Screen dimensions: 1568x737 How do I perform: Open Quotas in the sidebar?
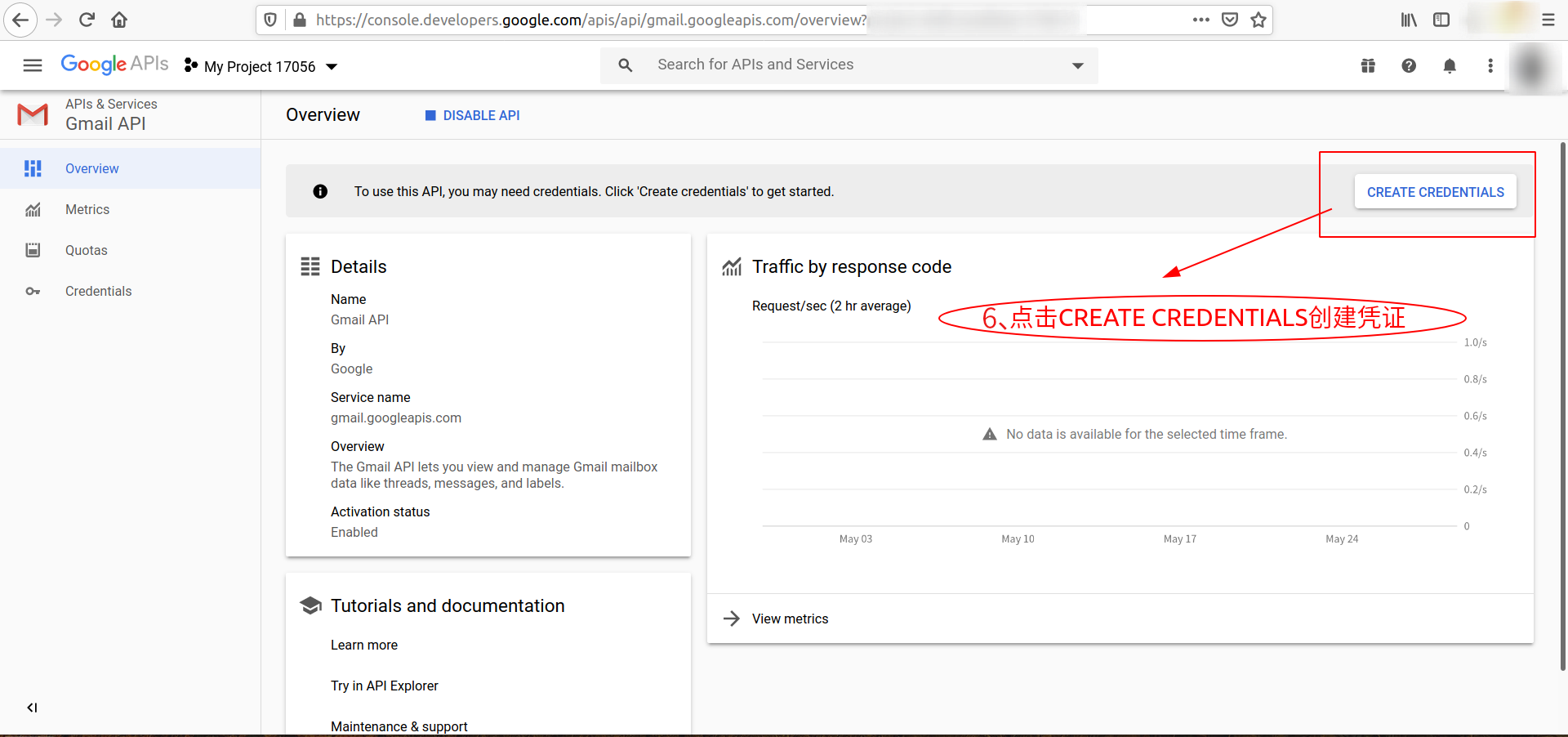131,250
